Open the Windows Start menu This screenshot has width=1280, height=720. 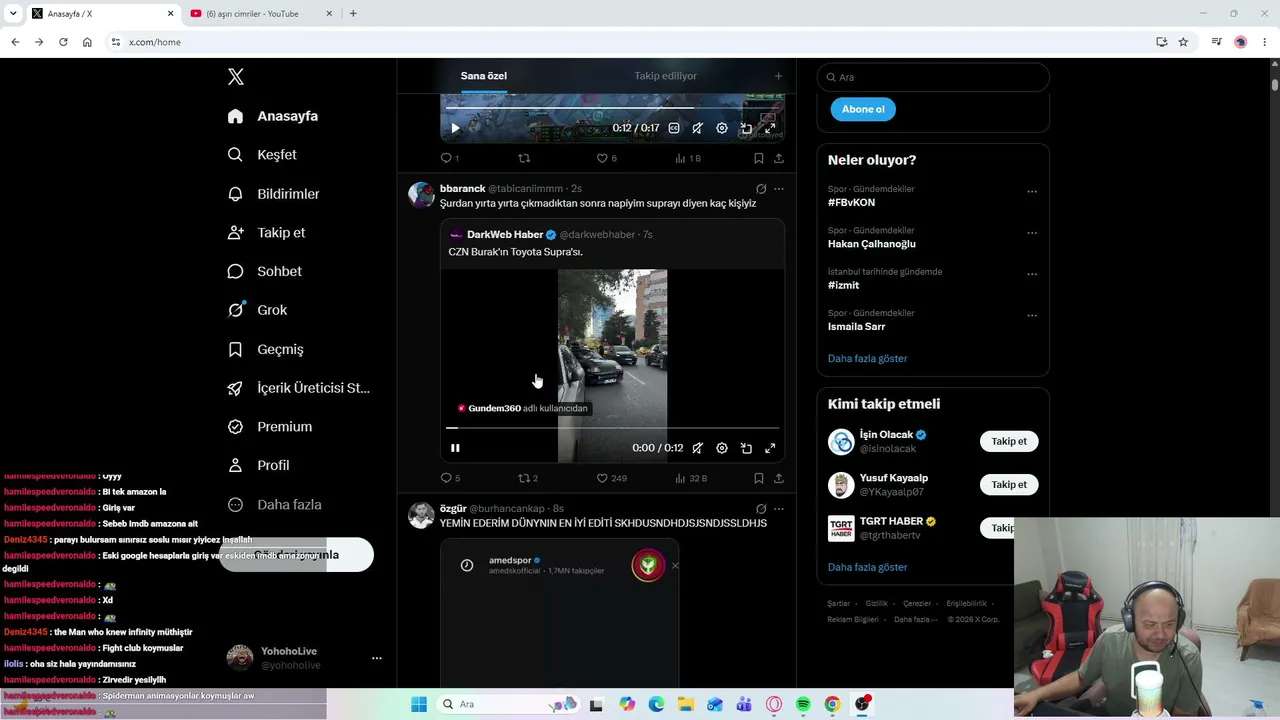click(418, 704)
